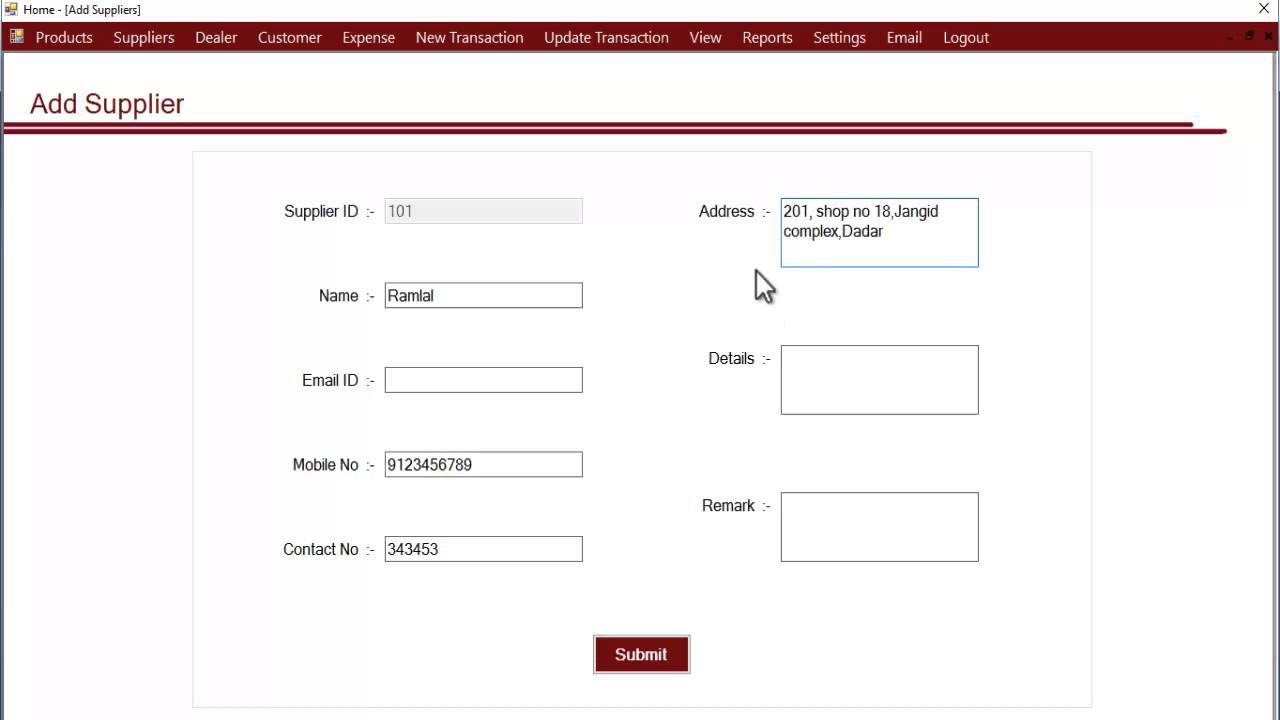Click the Mobile No field

(x=483, y=464)
